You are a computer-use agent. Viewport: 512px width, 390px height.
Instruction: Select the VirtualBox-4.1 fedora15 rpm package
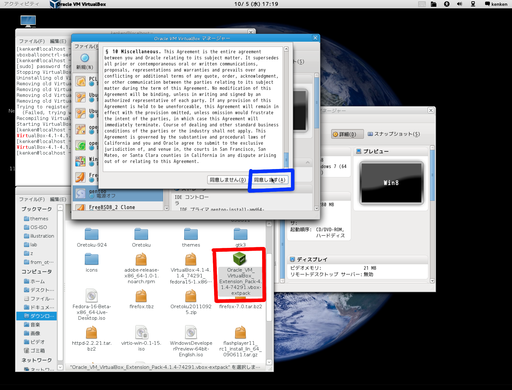(x=191, y=268)
